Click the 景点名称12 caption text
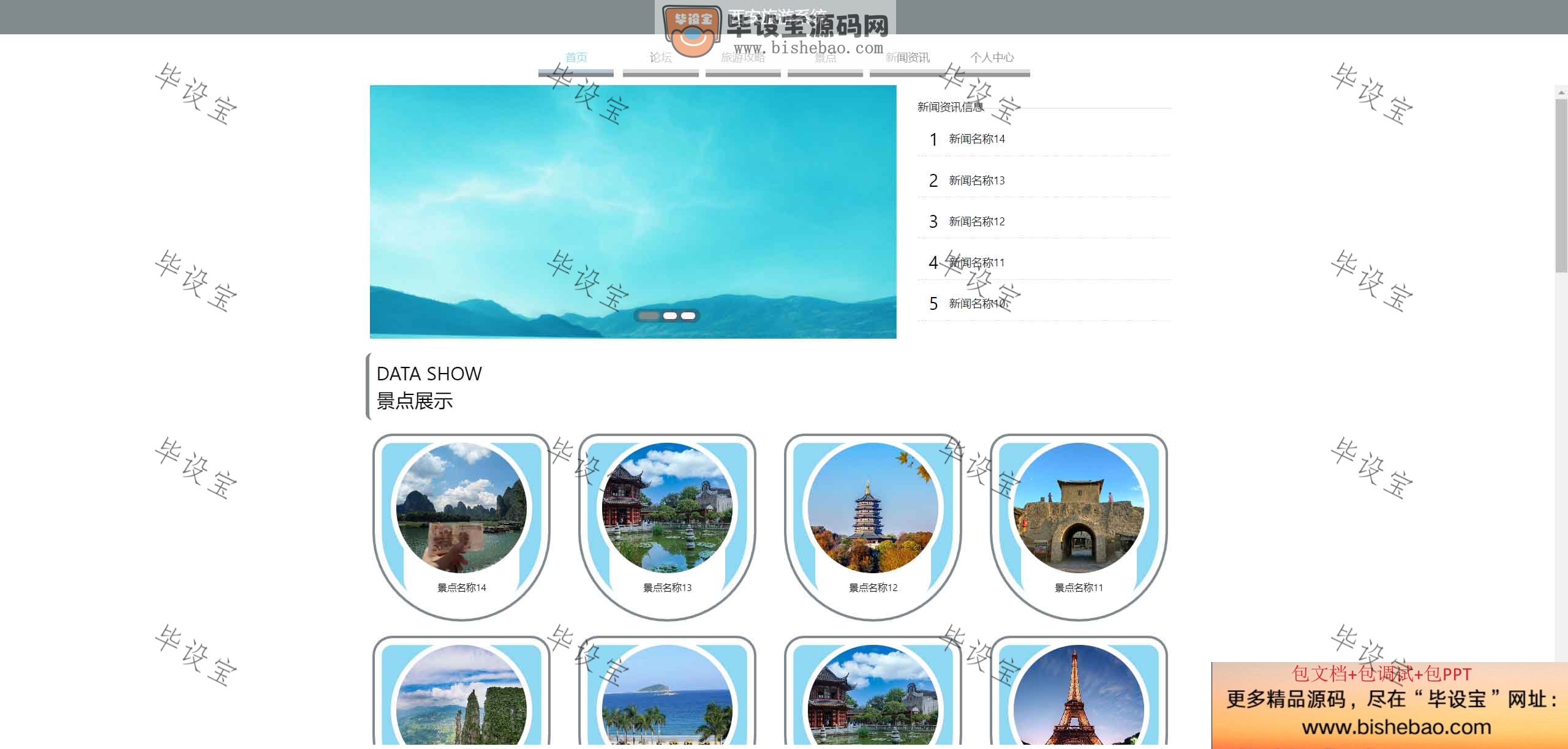1568x749 pixels. [873, 587]
